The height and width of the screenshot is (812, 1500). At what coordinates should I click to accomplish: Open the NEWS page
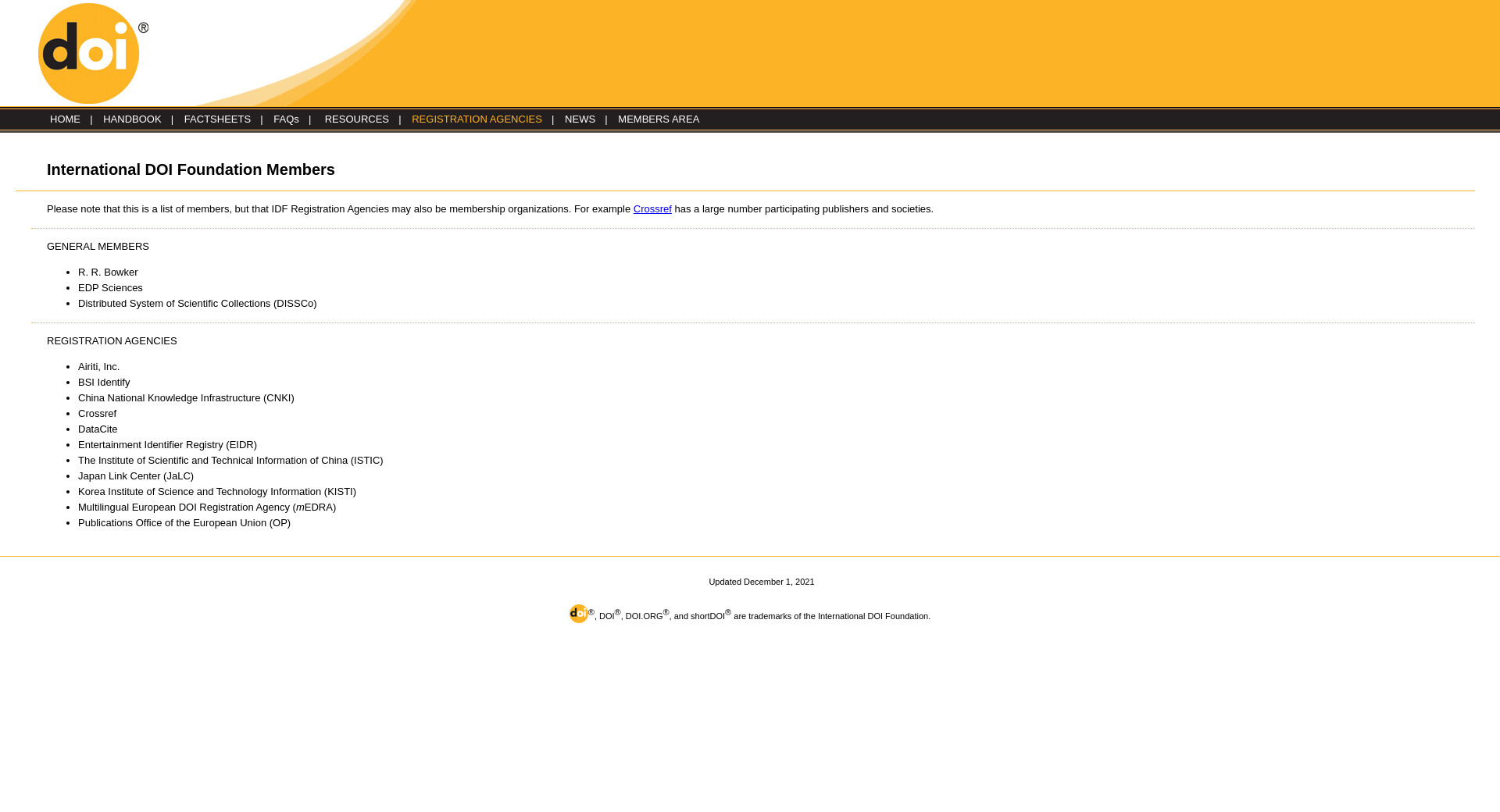[x=580, y=119]
